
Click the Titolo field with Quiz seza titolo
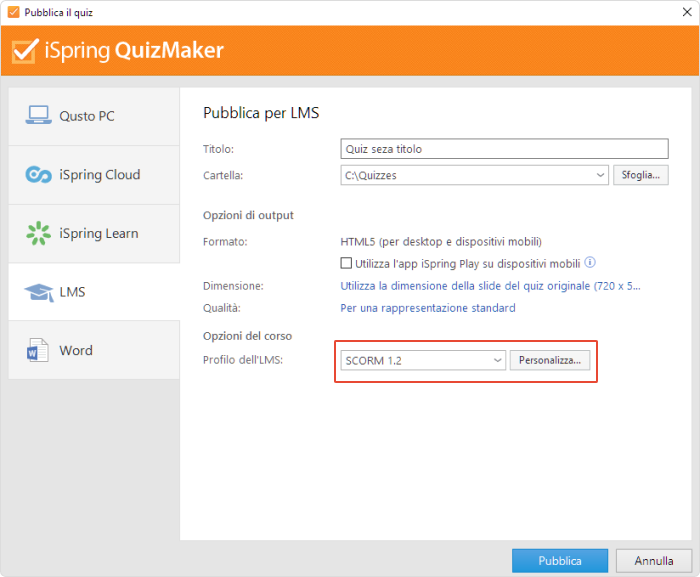[x=504, y=149]
